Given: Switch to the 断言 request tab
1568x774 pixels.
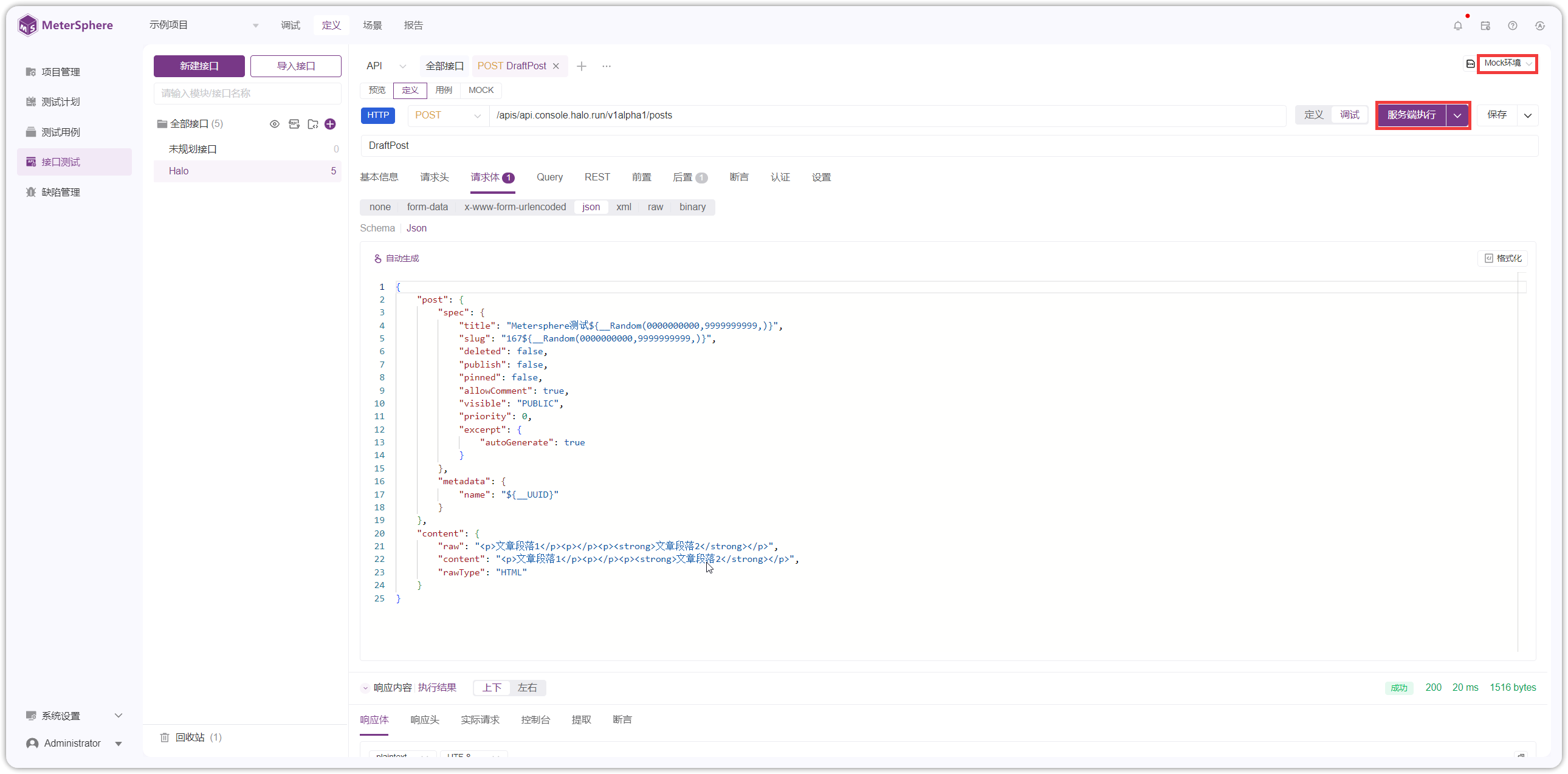Looking at the screenshot, I should pyautogui.click(x=738, y=177).
